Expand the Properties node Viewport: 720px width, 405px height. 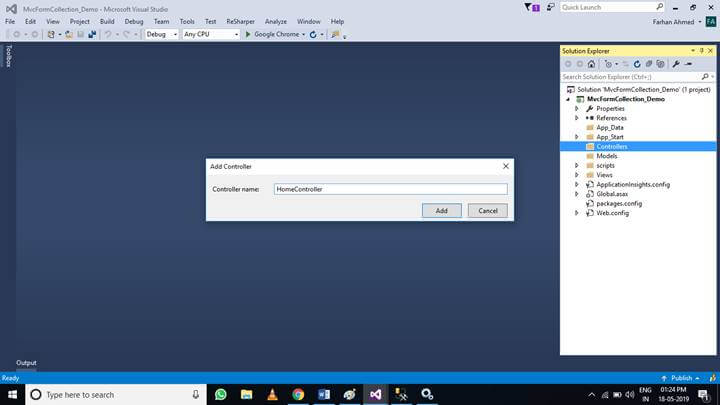pos(577,109)
